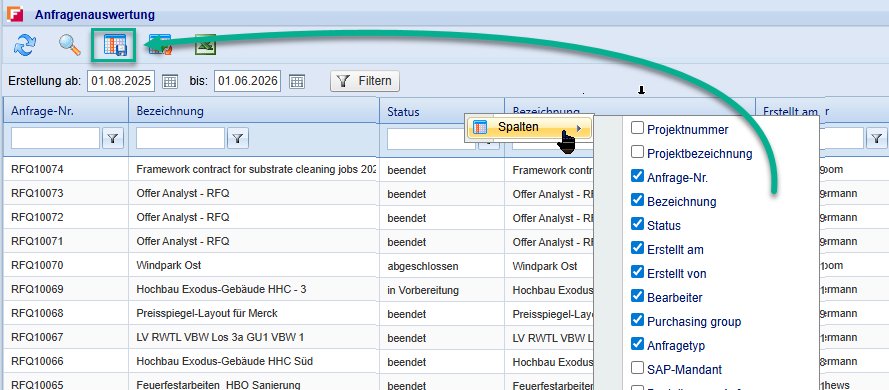889x390 pixels.
Task: Click 'Hochbau Exodus-Gebäude HHC - 3' cell
Action: click(253, 289)
